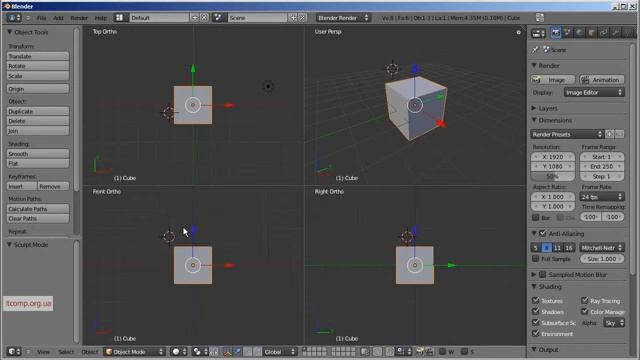Delete the current scene with X icon
This screenshot has width=640, height=360.
[302, 18]
